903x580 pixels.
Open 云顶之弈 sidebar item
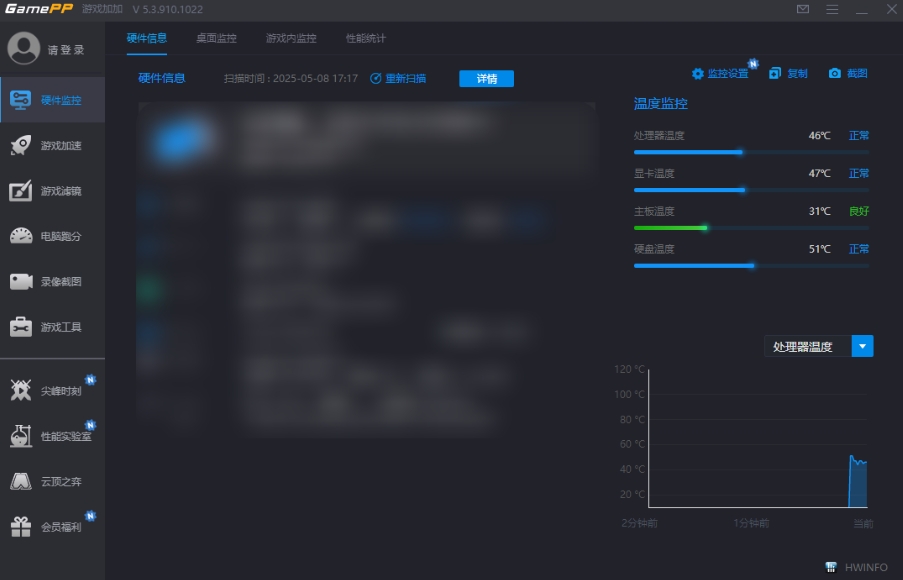point(52,482)
